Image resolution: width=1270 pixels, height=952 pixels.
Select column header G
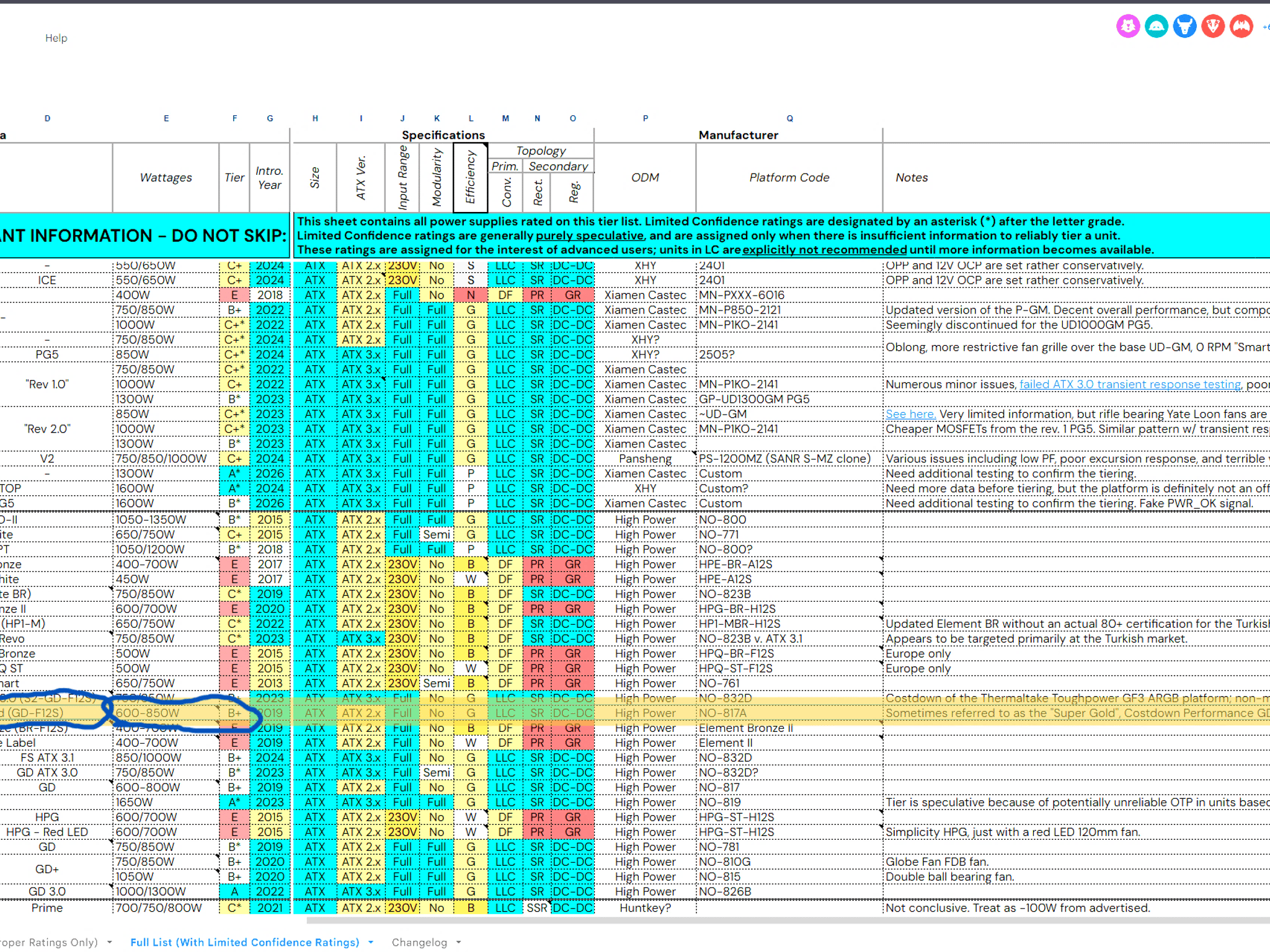[270, 118]
